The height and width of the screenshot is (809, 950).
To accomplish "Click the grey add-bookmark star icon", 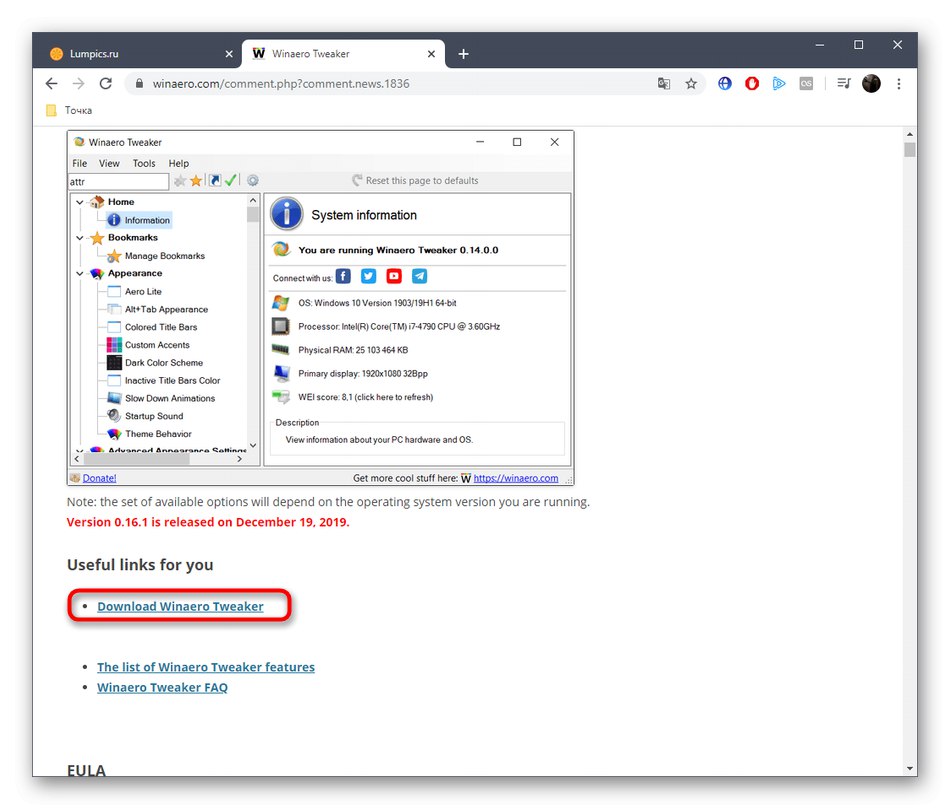I will tap(180, 181).
